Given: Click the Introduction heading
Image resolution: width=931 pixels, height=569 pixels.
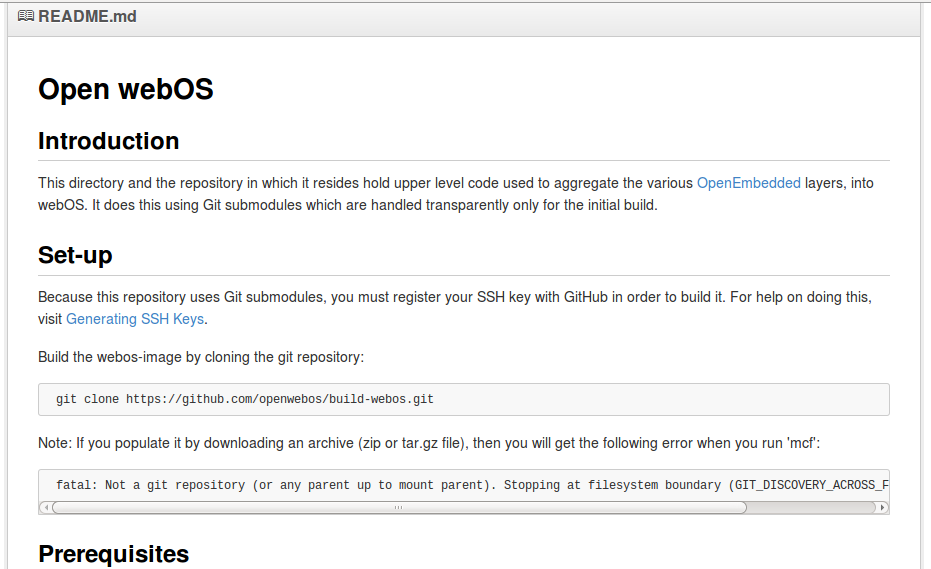Looking at the screenshot, I should (109, 141).
